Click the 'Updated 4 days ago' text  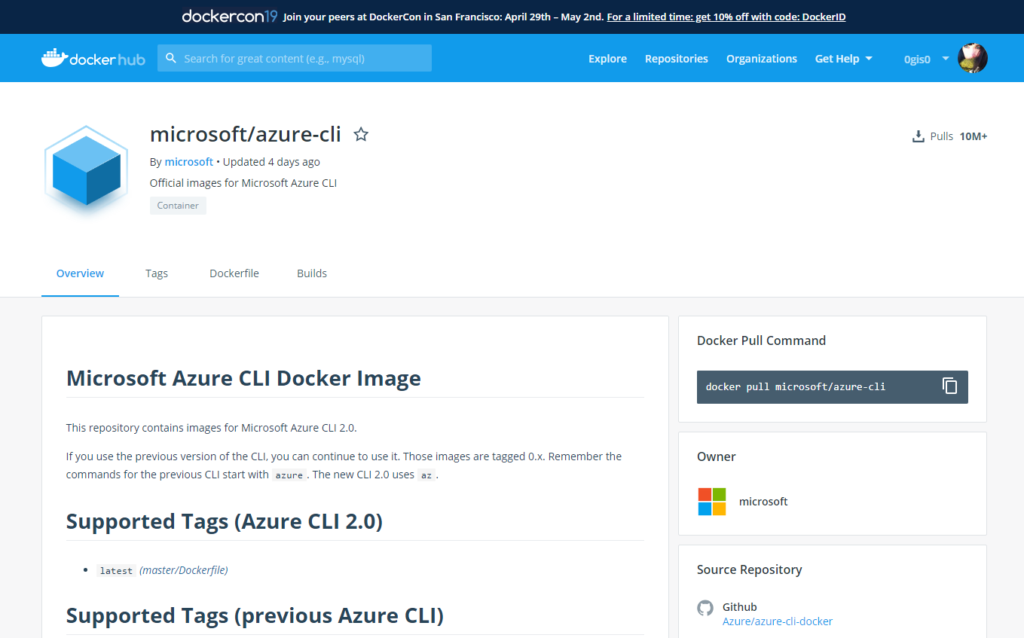tap(272, 162)
